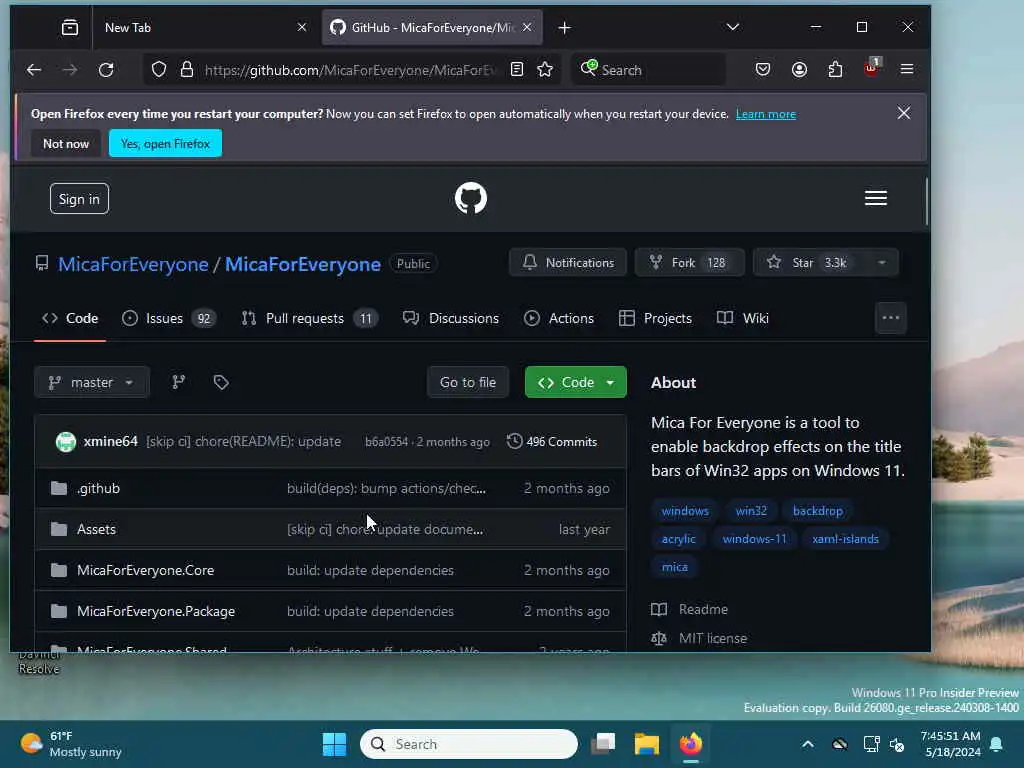Viewport: 1024px width, 768px height.
Task: Open Firefox account icon in the toolbar
Action: pos(799,69)
